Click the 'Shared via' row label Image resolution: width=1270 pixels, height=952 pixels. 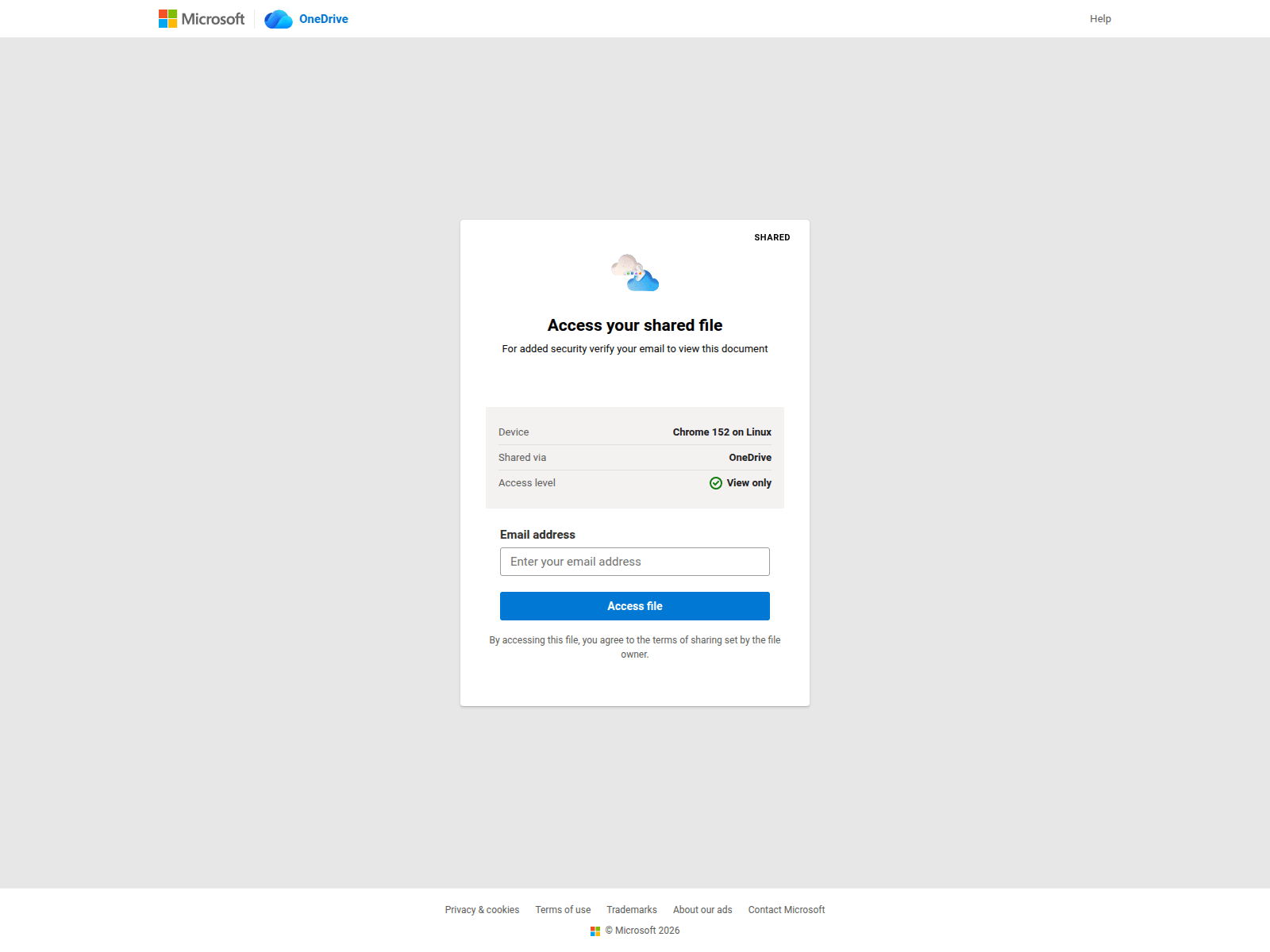[522, 458]
